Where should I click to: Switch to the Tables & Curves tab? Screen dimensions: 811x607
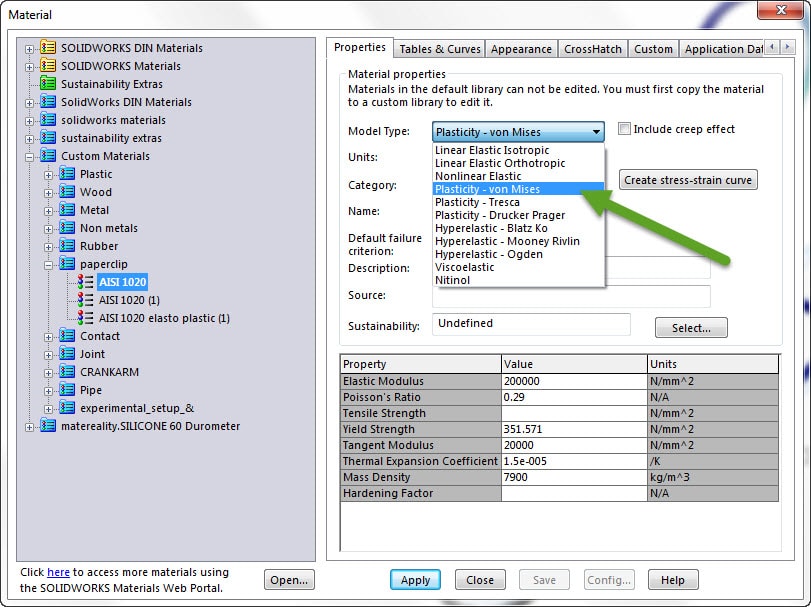coord(440,49)
